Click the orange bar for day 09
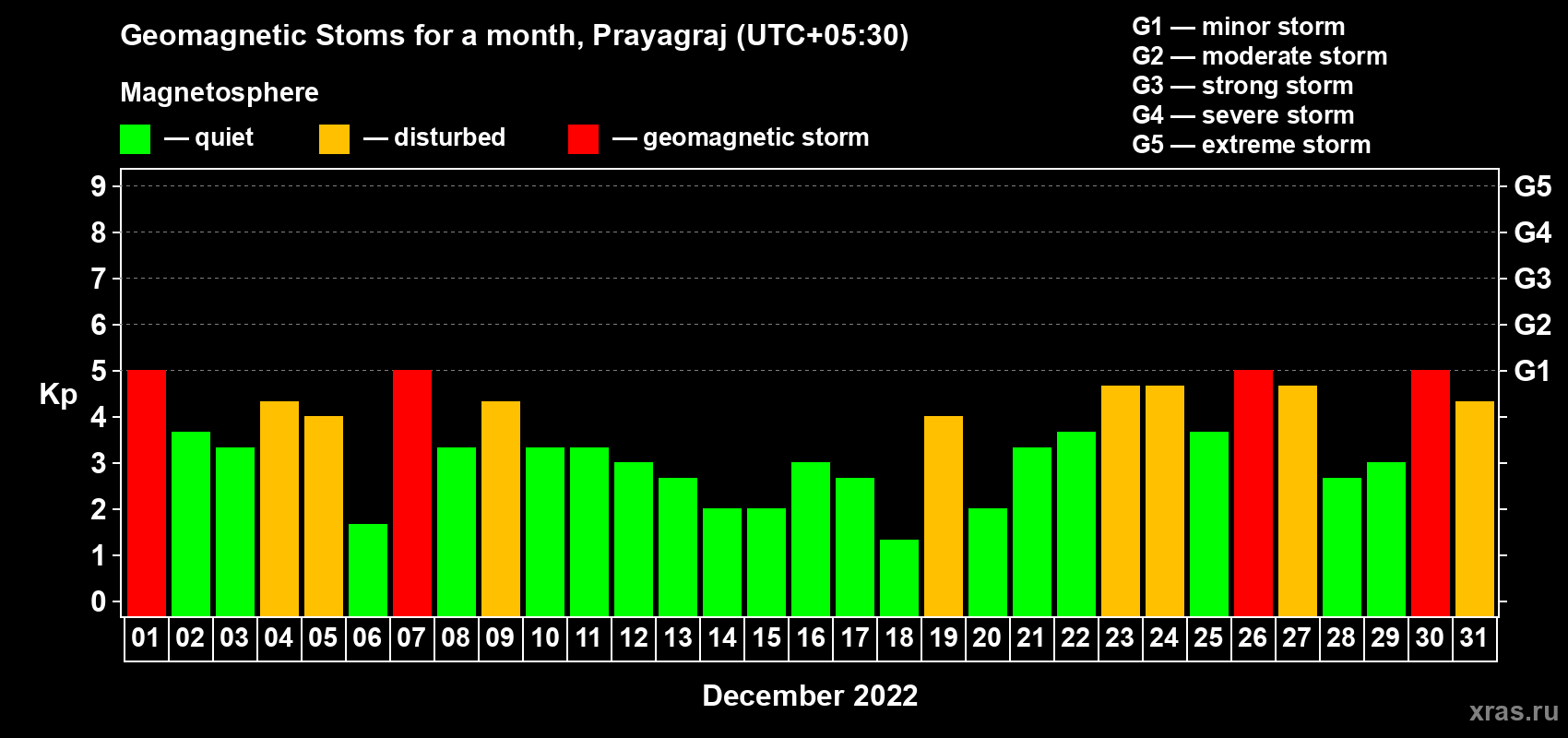Screen dimensions: 1568x738 (x=501, y=508)
